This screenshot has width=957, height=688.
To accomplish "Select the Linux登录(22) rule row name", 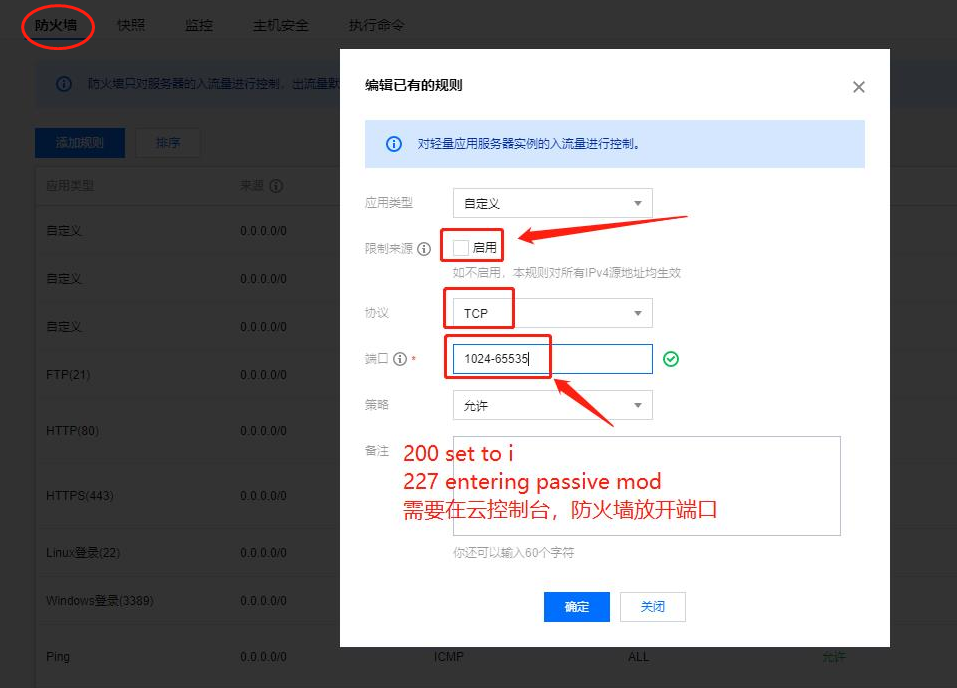I will click(83, 552).
